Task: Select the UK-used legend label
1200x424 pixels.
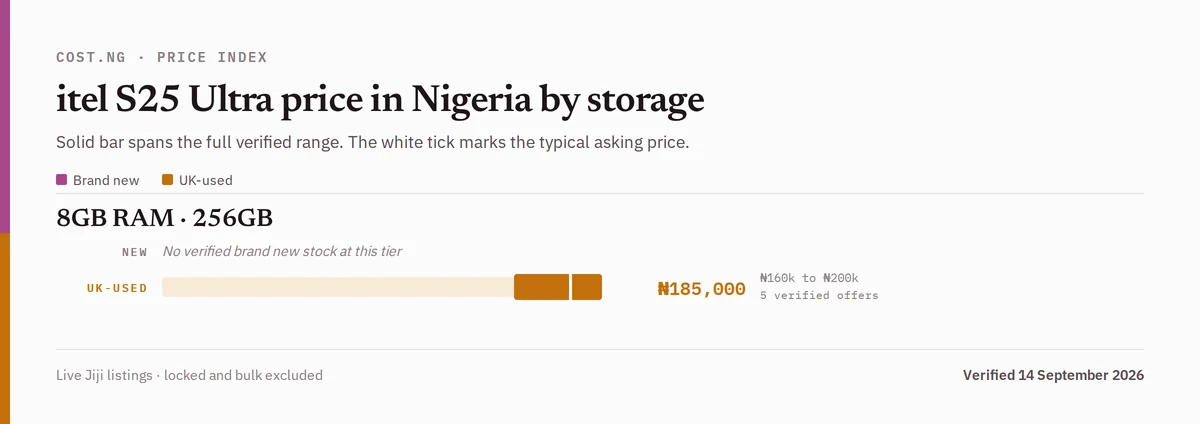Action: click(206, 181)
